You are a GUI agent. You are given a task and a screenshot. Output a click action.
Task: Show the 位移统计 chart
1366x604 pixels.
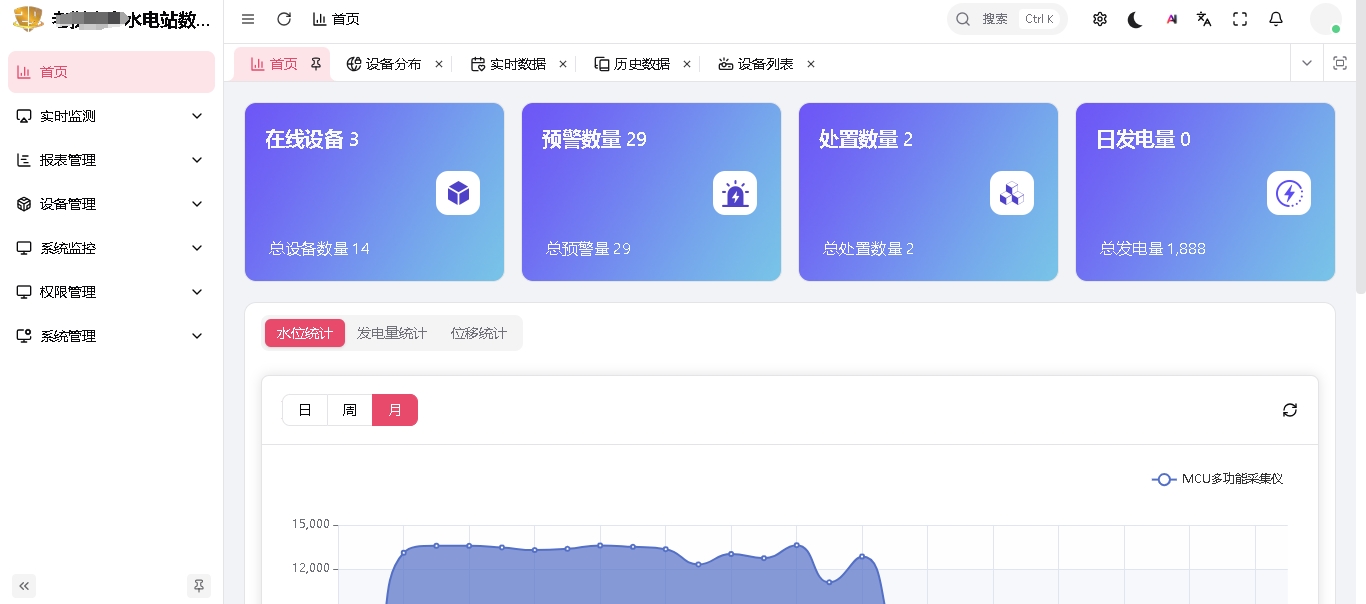coord(478,333)
